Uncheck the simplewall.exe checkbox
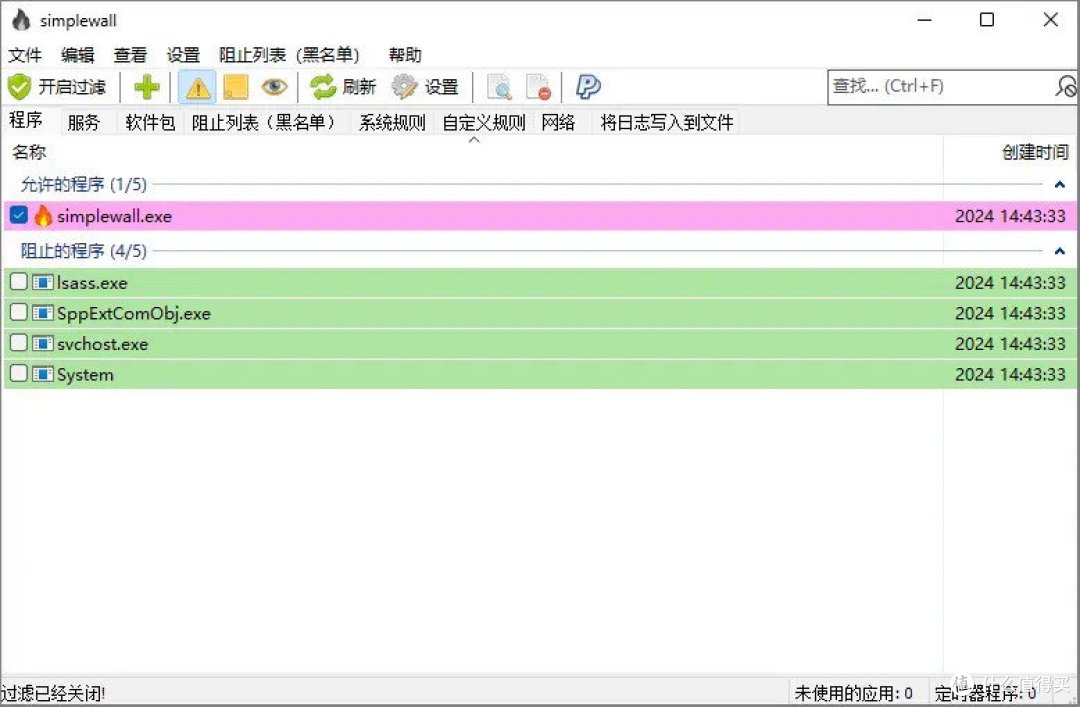The height and width of the screenshot is (707, 1080). click(19, 216)
